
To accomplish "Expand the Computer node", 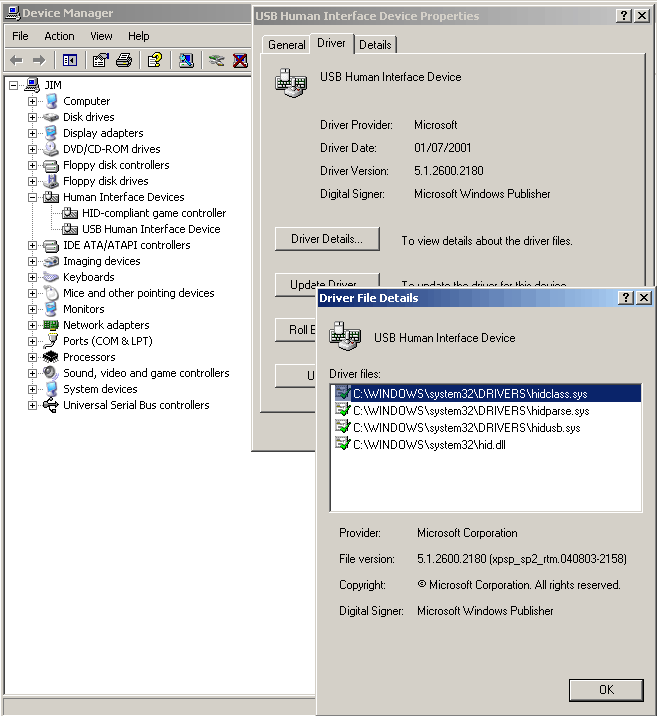I will (x=32, y=101).
